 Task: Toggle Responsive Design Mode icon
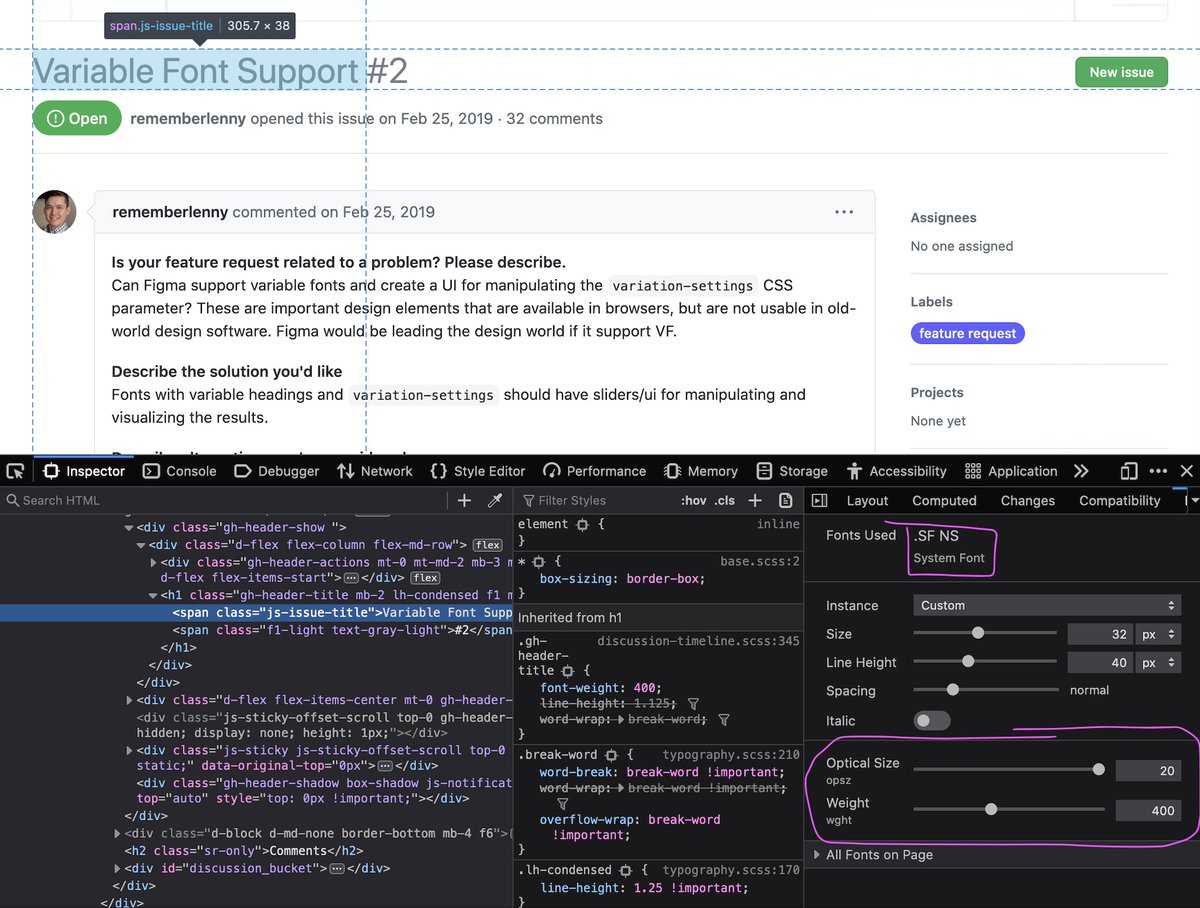tap(1129, 471)
